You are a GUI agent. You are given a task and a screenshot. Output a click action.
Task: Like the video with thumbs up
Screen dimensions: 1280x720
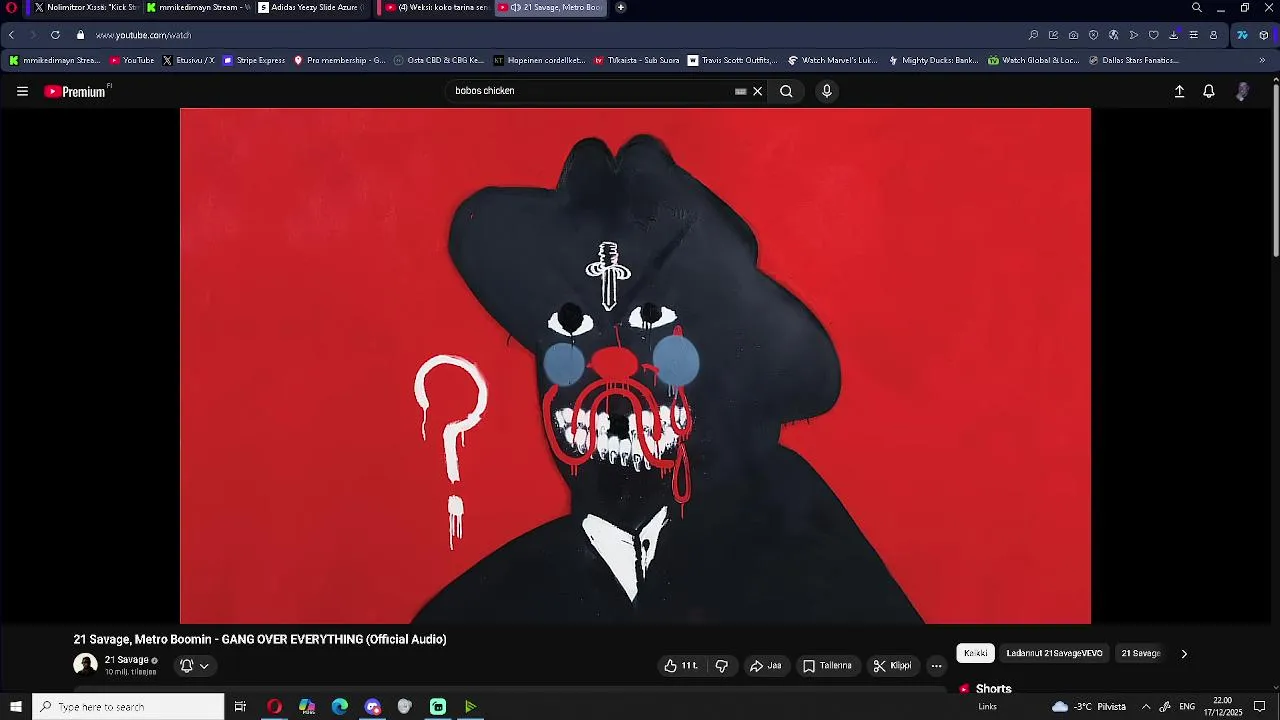click(680, 666)
